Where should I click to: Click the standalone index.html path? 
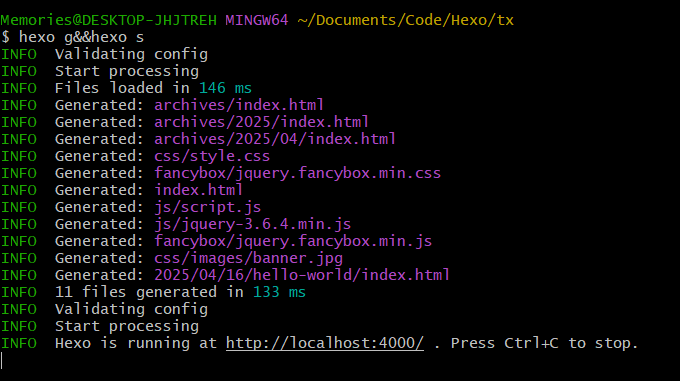[199, 190]
